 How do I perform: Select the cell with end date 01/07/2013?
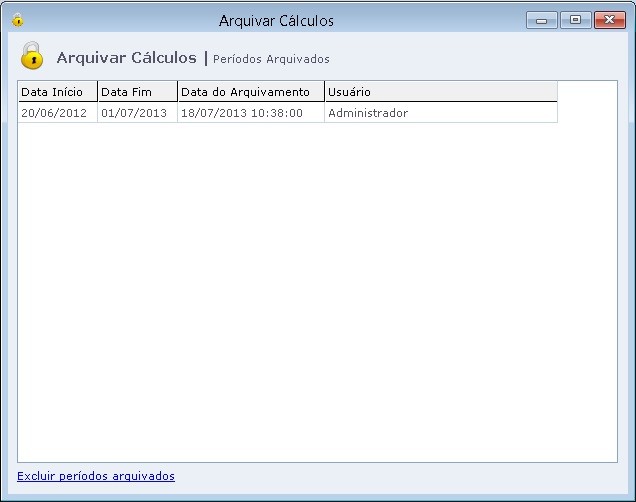[x=137, y=113]
